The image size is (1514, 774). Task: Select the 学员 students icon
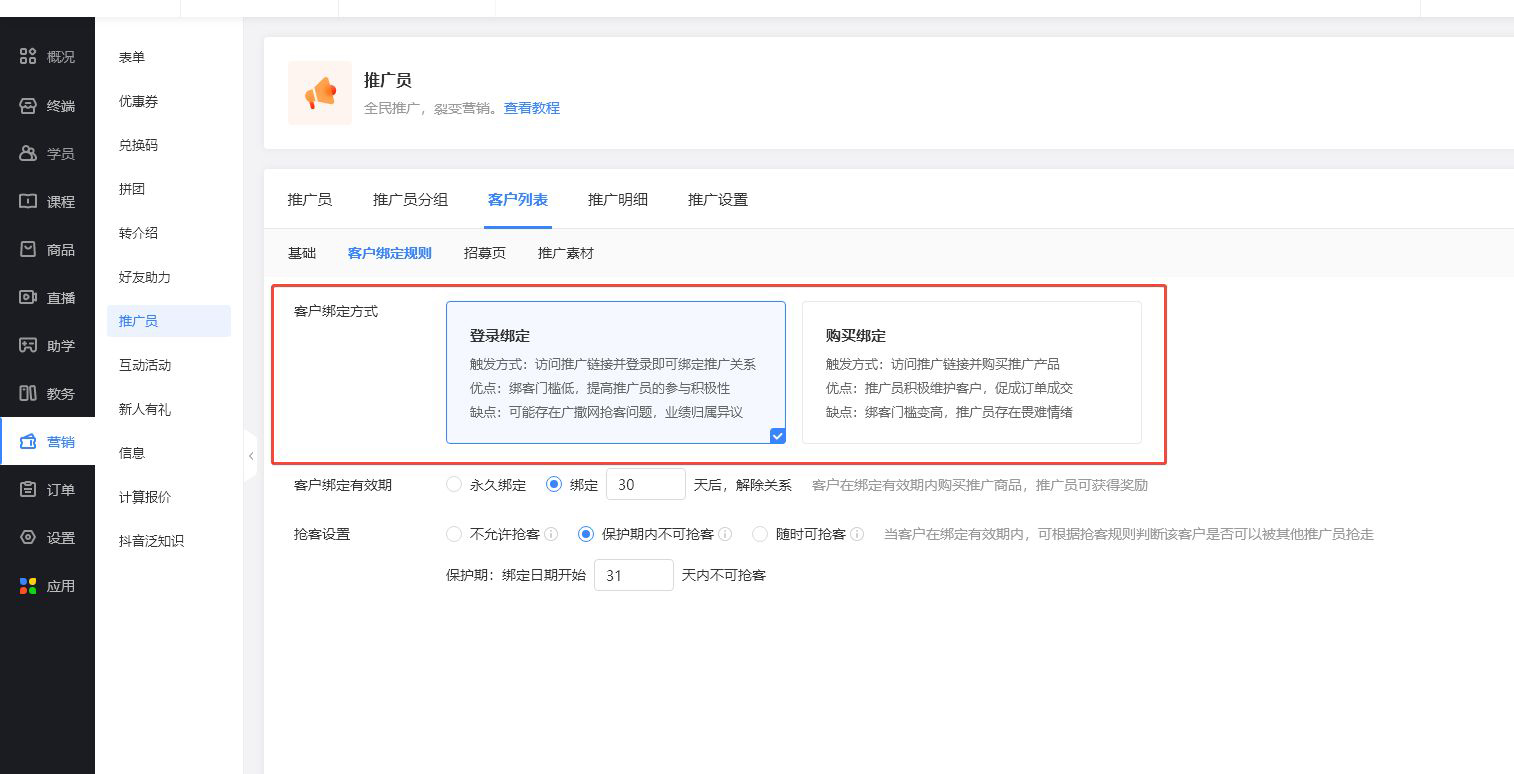[x=28, y=153]
